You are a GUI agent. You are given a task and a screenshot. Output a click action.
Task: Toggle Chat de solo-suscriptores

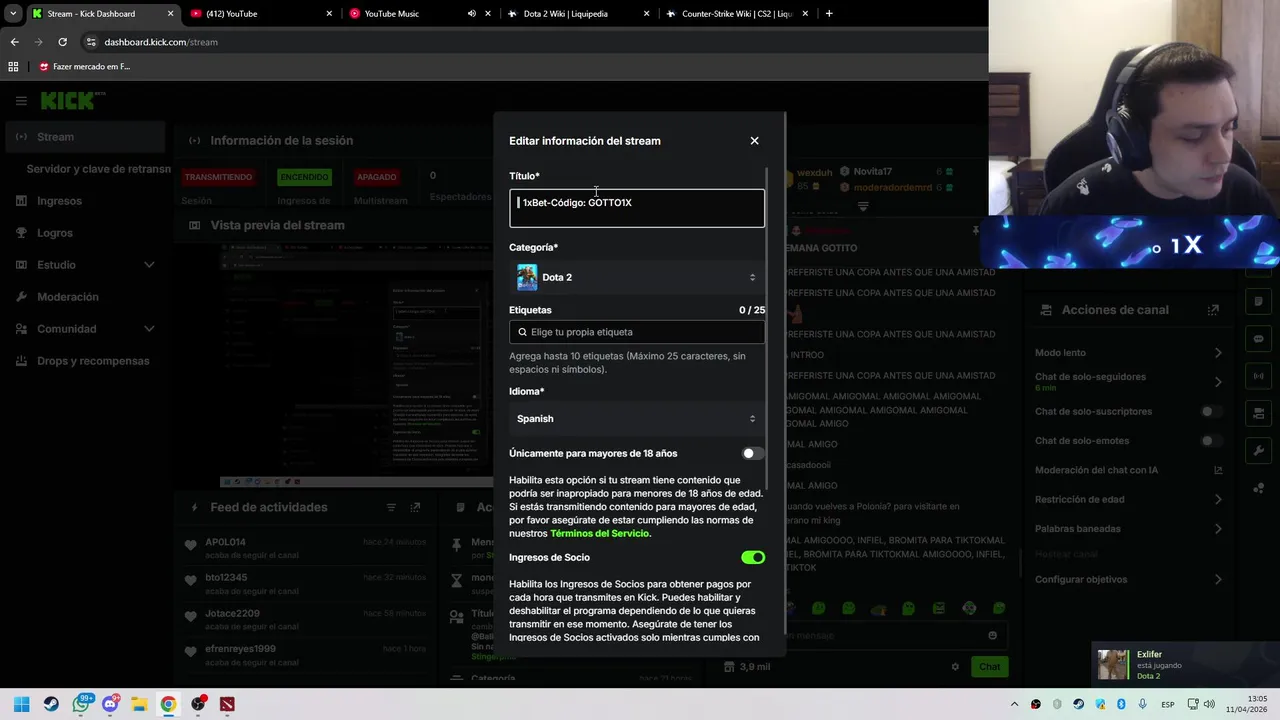tap(1211, 412)
